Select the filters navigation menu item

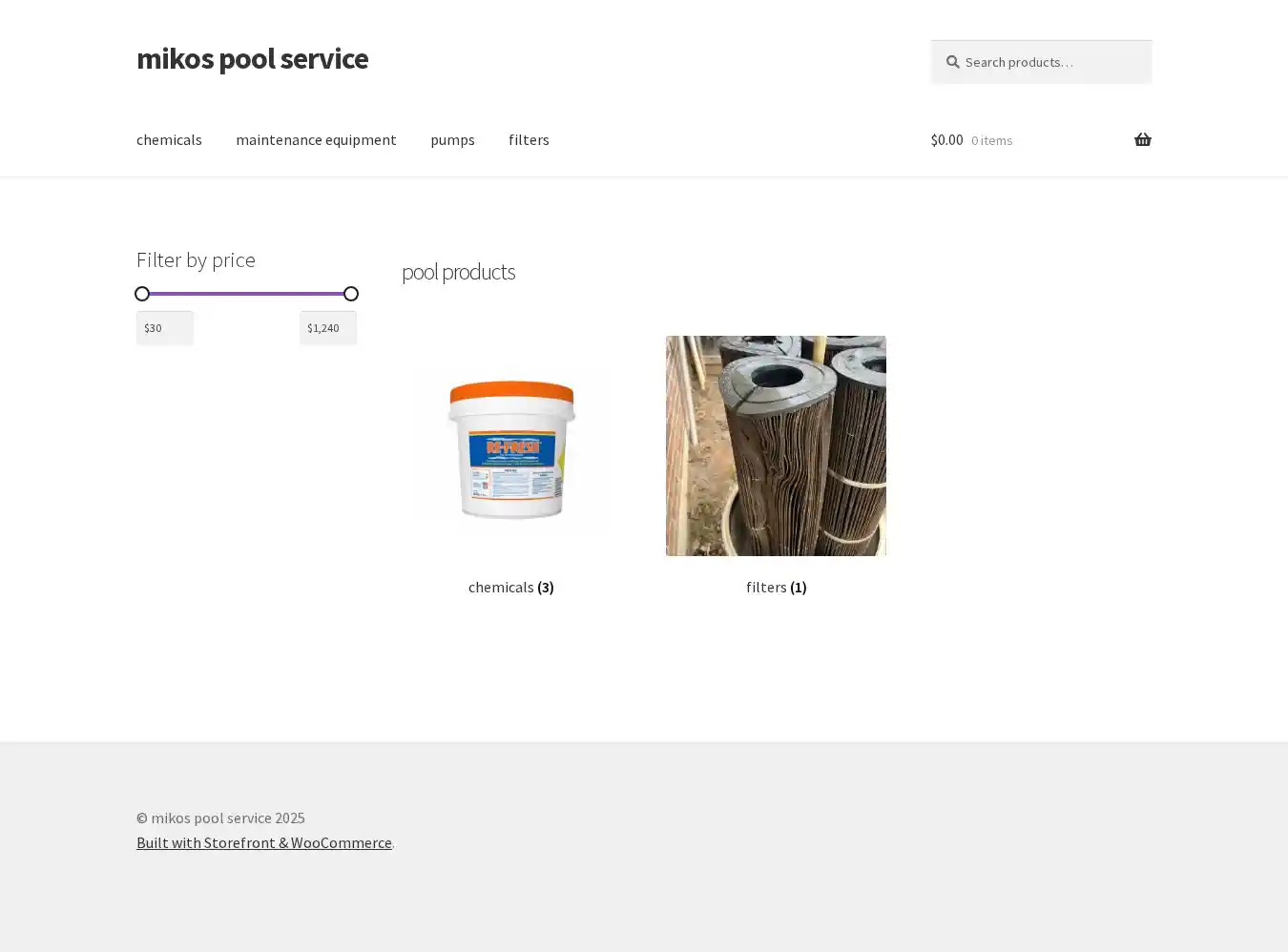(x=529, y=140)
